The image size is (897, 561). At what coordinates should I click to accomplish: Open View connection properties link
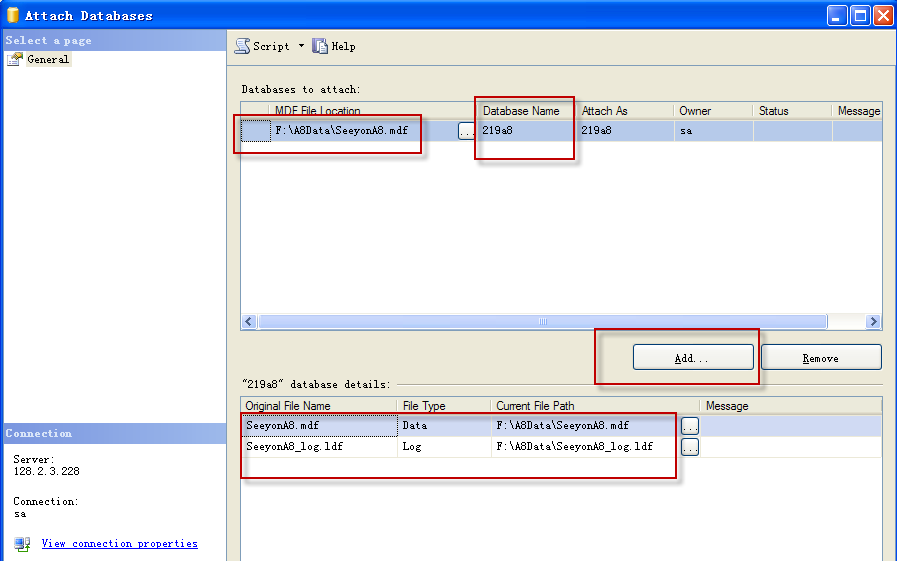coord(119,544)
